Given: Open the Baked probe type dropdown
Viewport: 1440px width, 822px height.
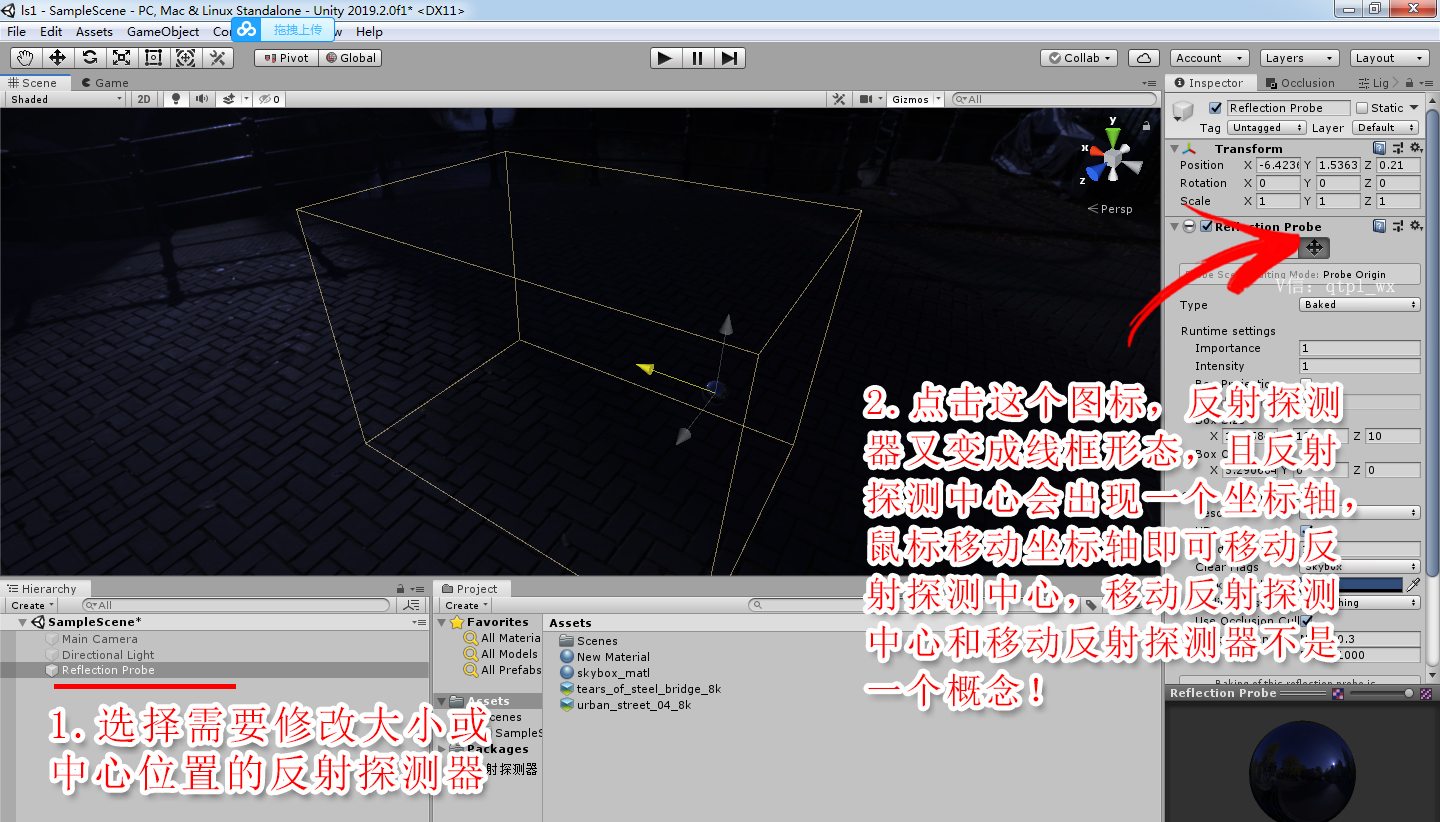Looking at the screenshot, I should coord(1360,304).
